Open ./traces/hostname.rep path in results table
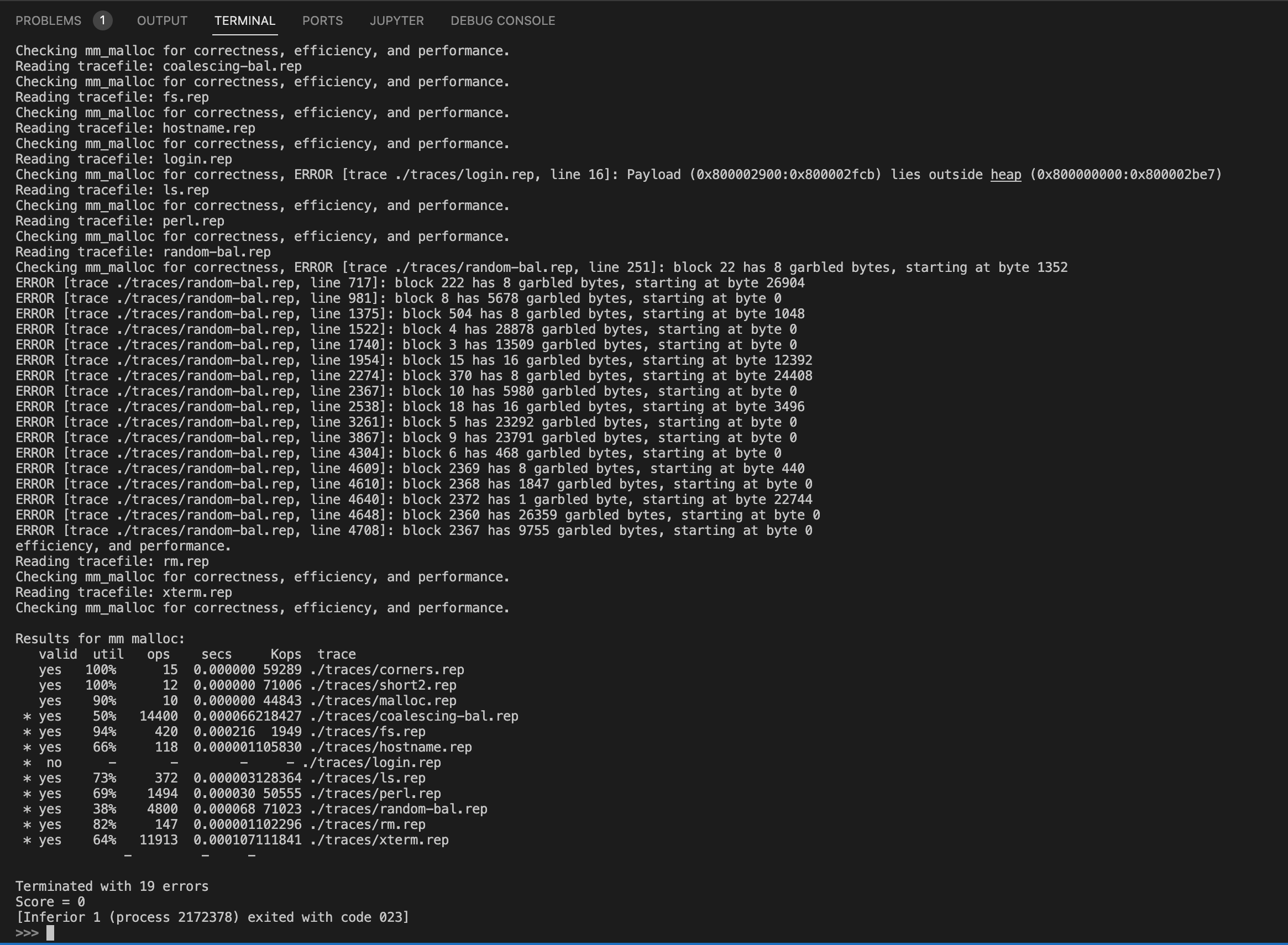Image resolution: width=1288 pixels, height=945 pixels. click(391, 747)
